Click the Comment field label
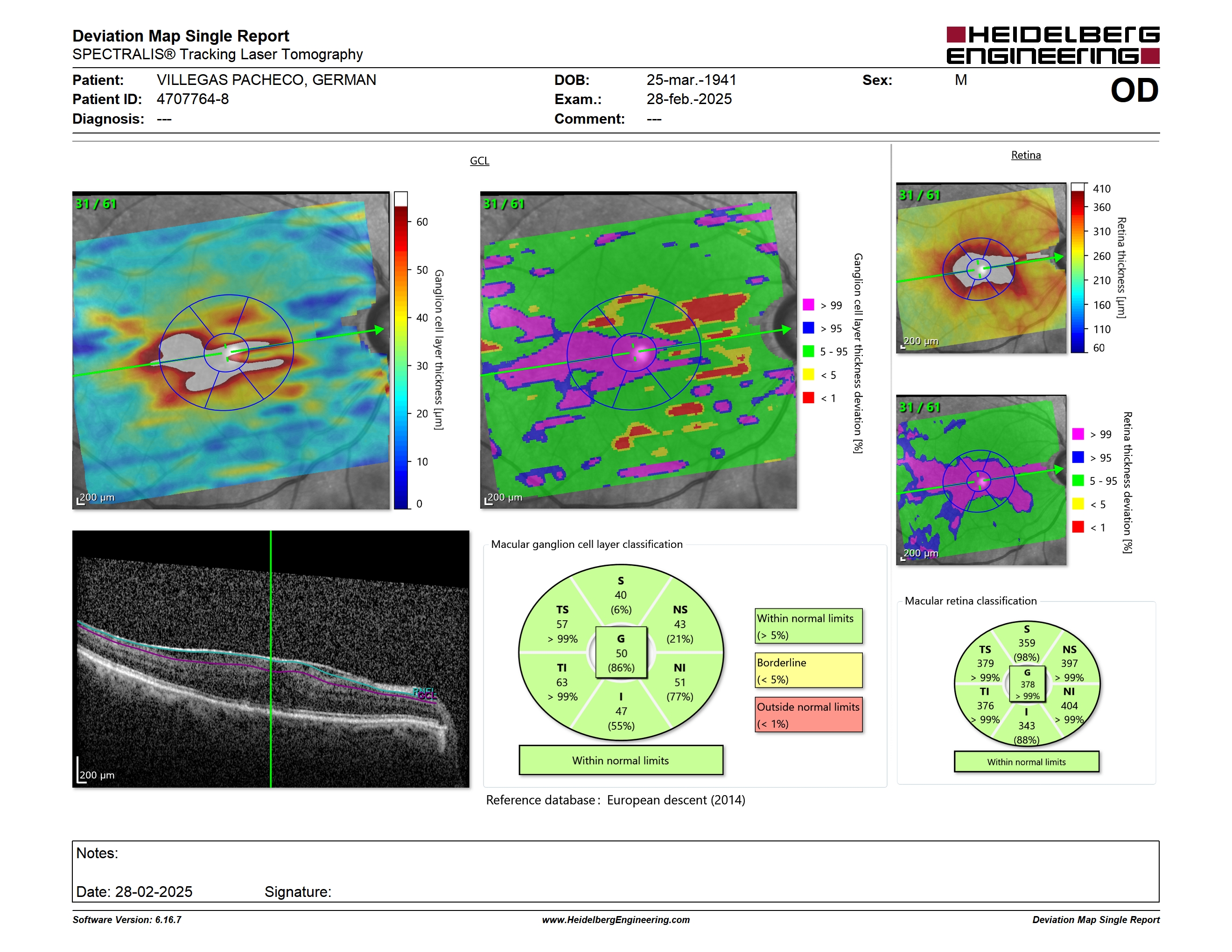The image size is (1232, 952). (x=589, y=119)
